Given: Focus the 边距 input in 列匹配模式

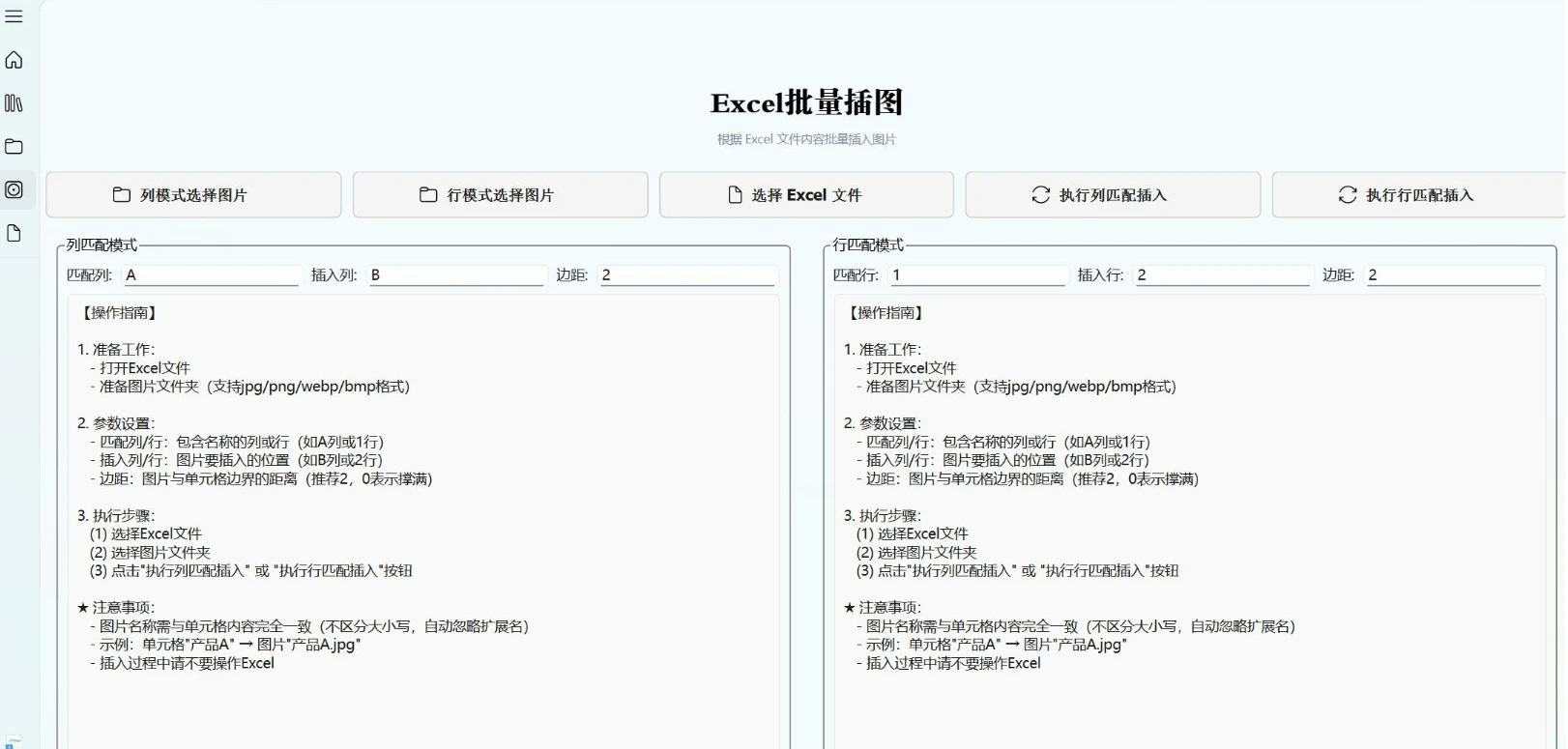Looking at the screenshot, I should [x=686, y=275].
